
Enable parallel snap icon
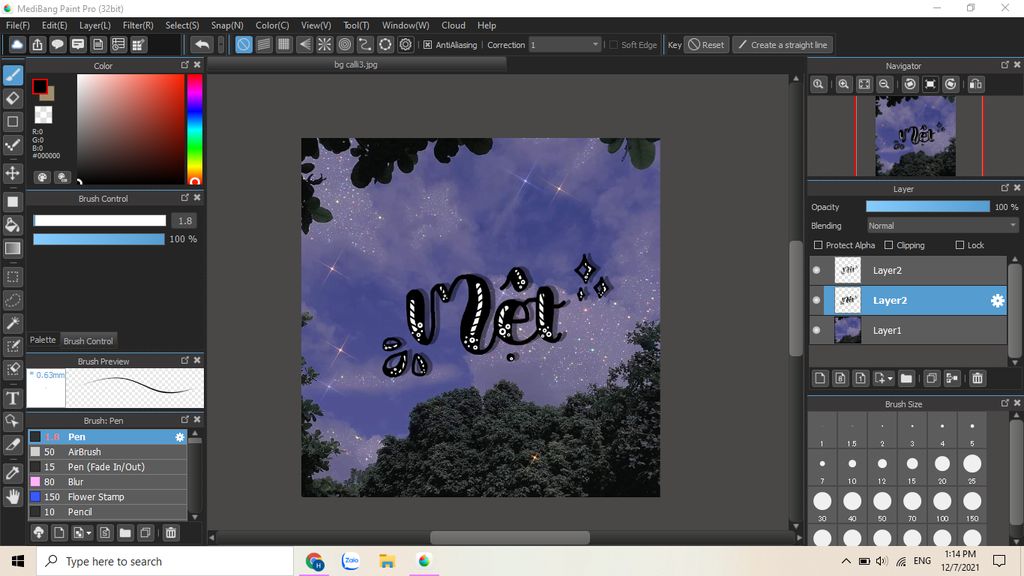click(x=264, y=44)
